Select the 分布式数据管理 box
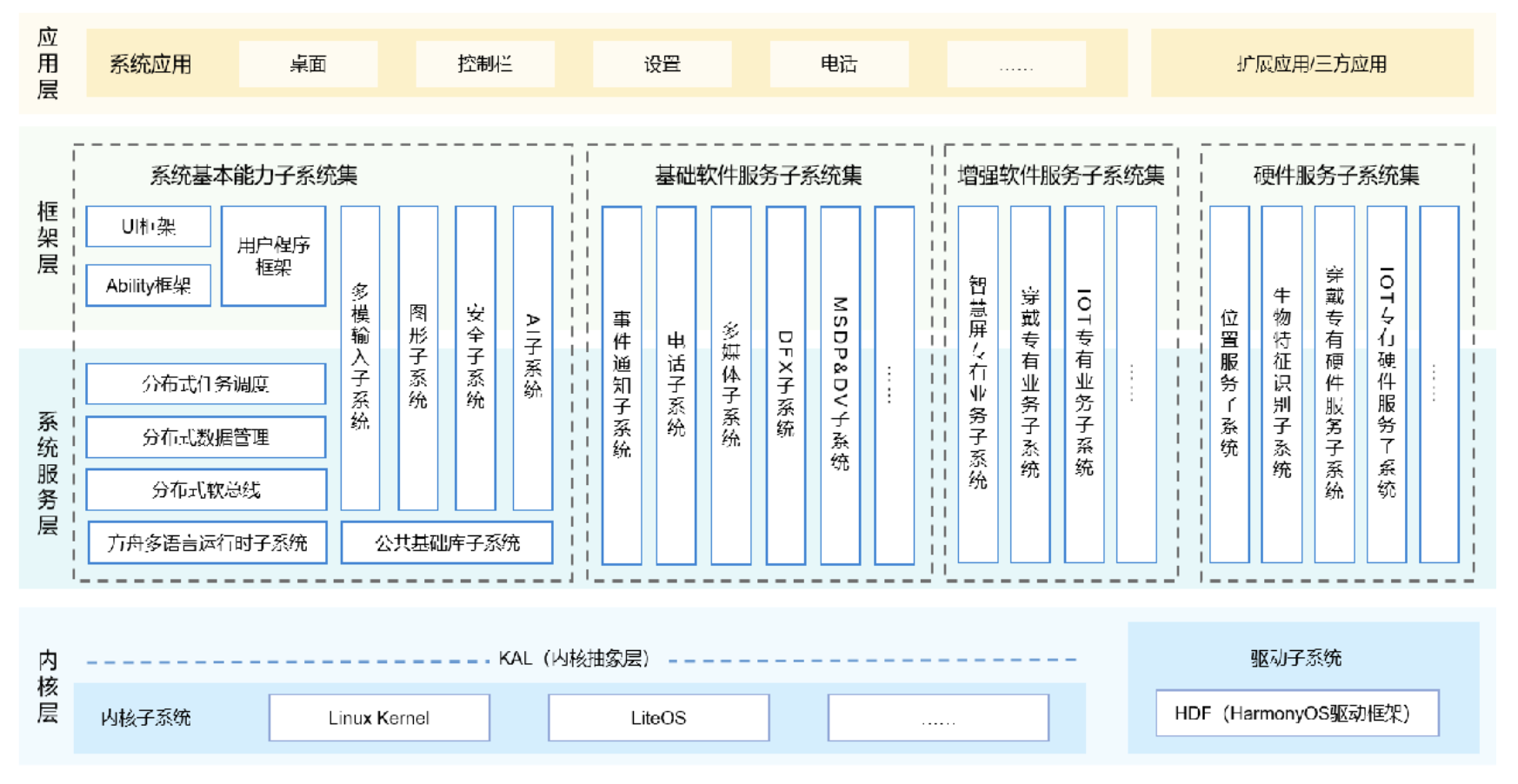 (206, 436)
